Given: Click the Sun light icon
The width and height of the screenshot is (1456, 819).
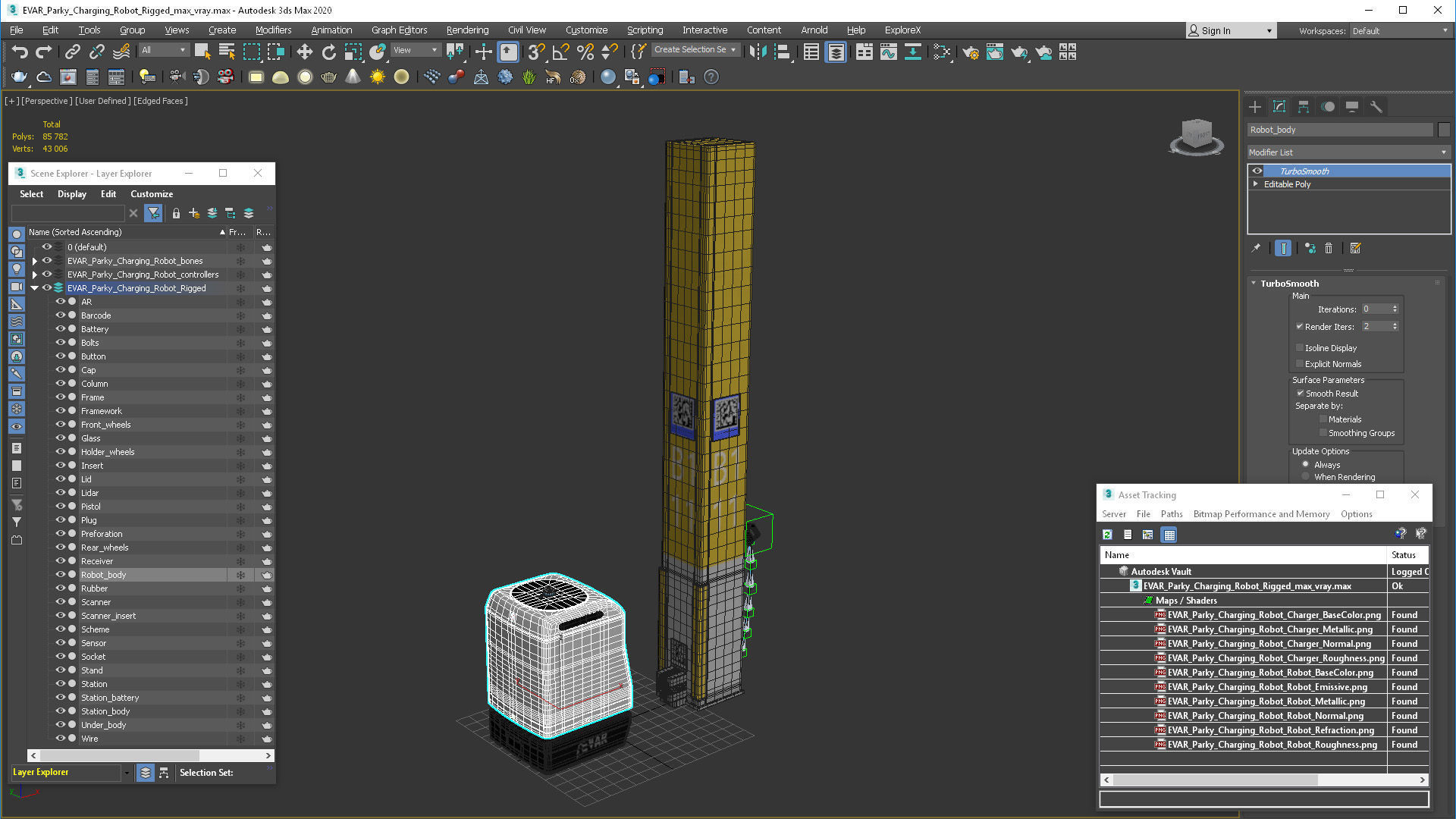Looking at the screenshot, I should pyautogui.click(x=377, y=77).
